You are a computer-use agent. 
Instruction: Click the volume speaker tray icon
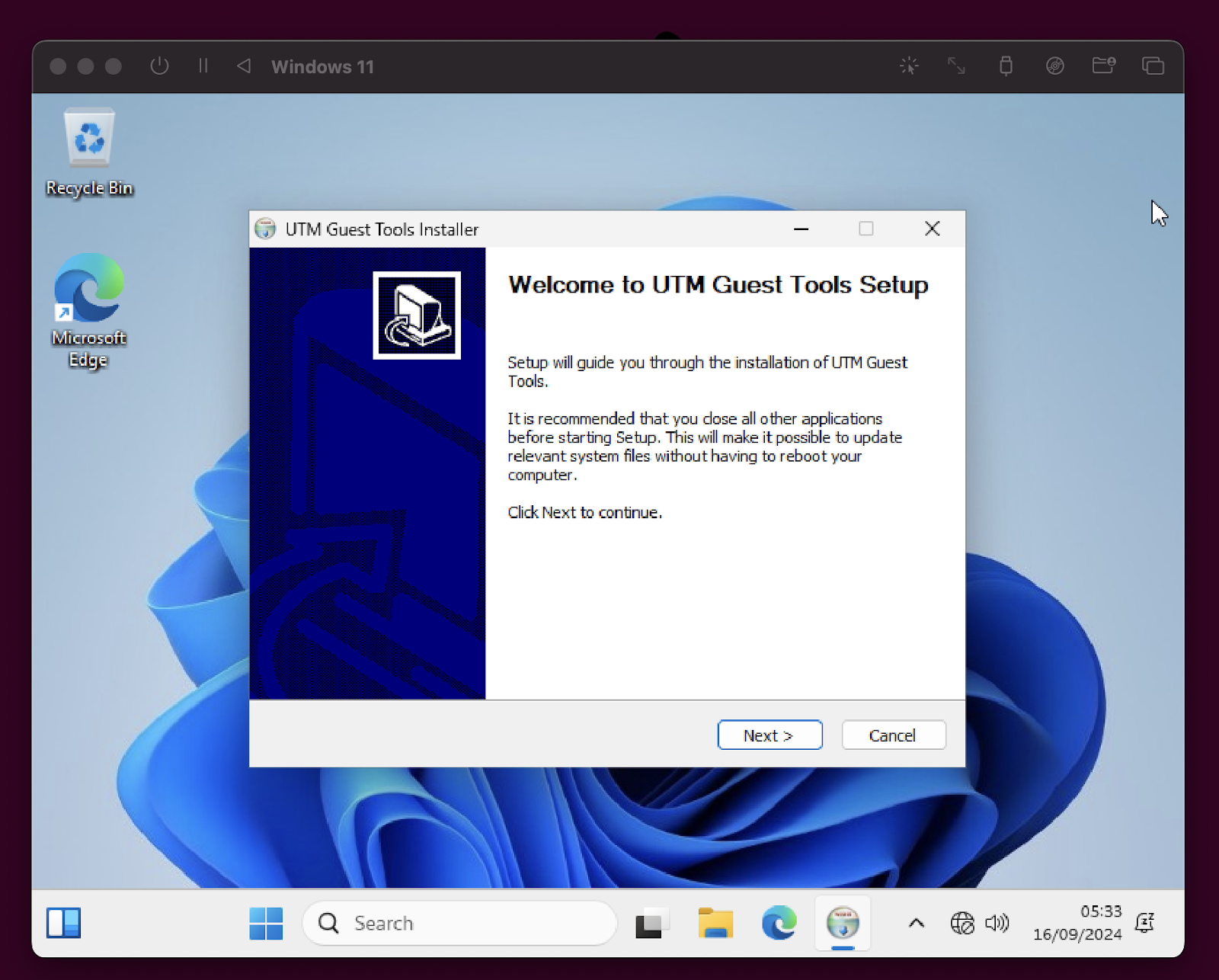997,924
